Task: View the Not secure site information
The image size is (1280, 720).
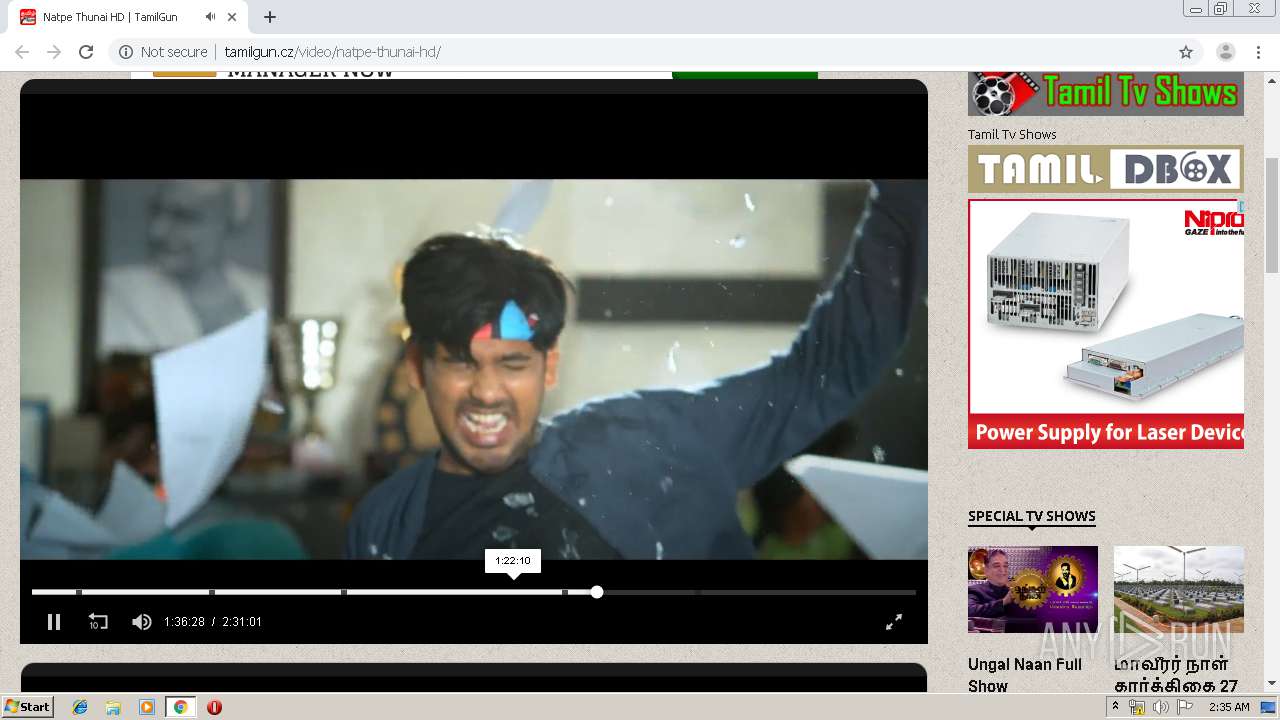Action: pyautogui.click(x=163, y=52)
